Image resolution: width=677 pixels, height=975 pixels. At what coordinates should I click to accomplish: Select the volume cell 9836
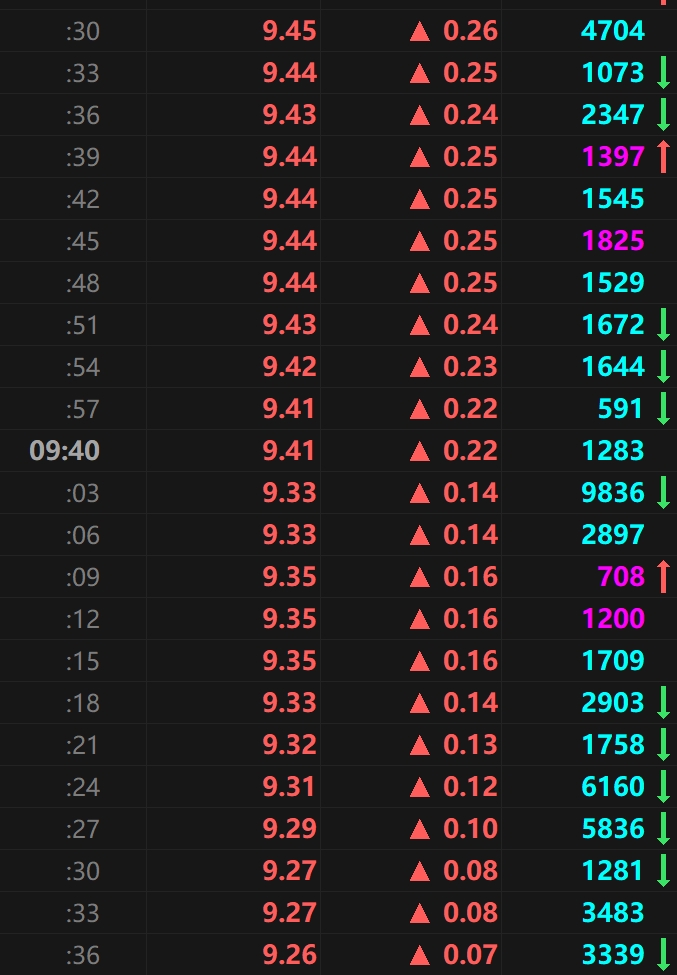[x=612, y=492]
